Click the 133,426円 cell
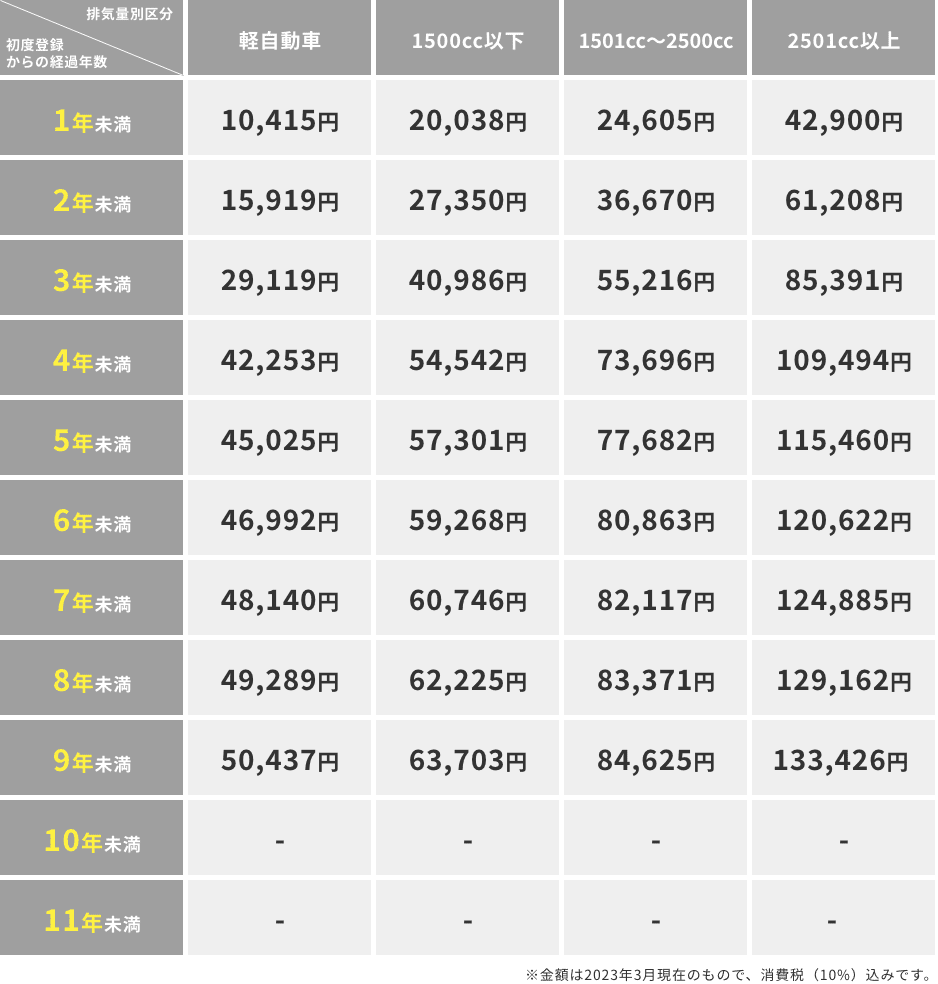Screen dimensions: 938x984 pos(844,761)
